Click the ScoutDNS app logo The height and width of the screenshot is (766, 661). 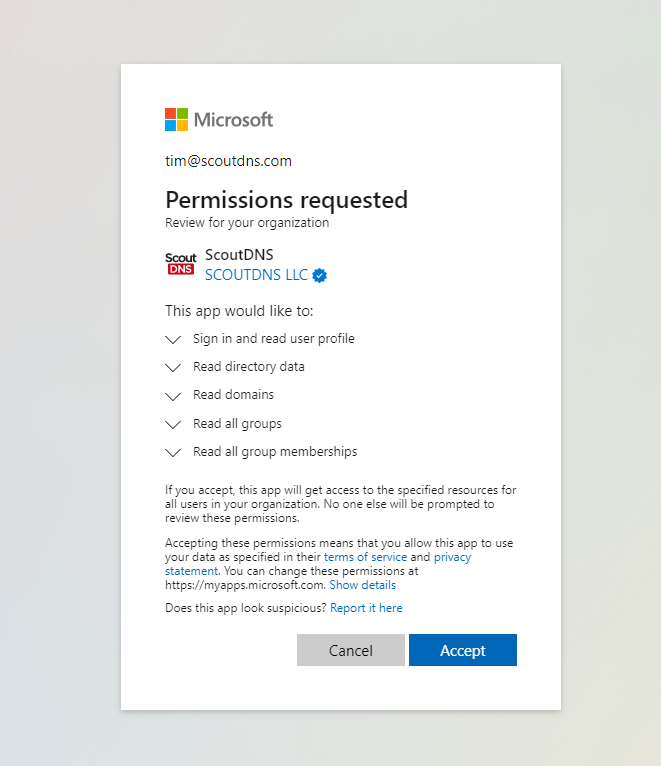tap(181, 264)
